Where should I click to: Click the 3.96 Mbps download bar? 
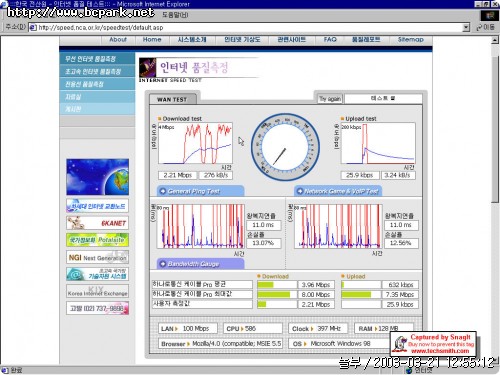click(x=277, y=285)
